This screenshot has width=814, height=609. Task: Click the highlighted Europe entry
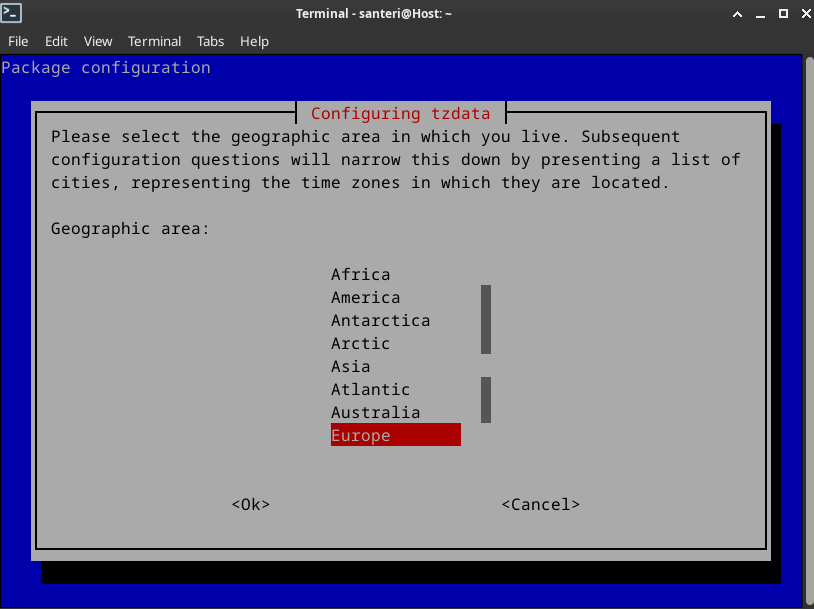(395, 436)
